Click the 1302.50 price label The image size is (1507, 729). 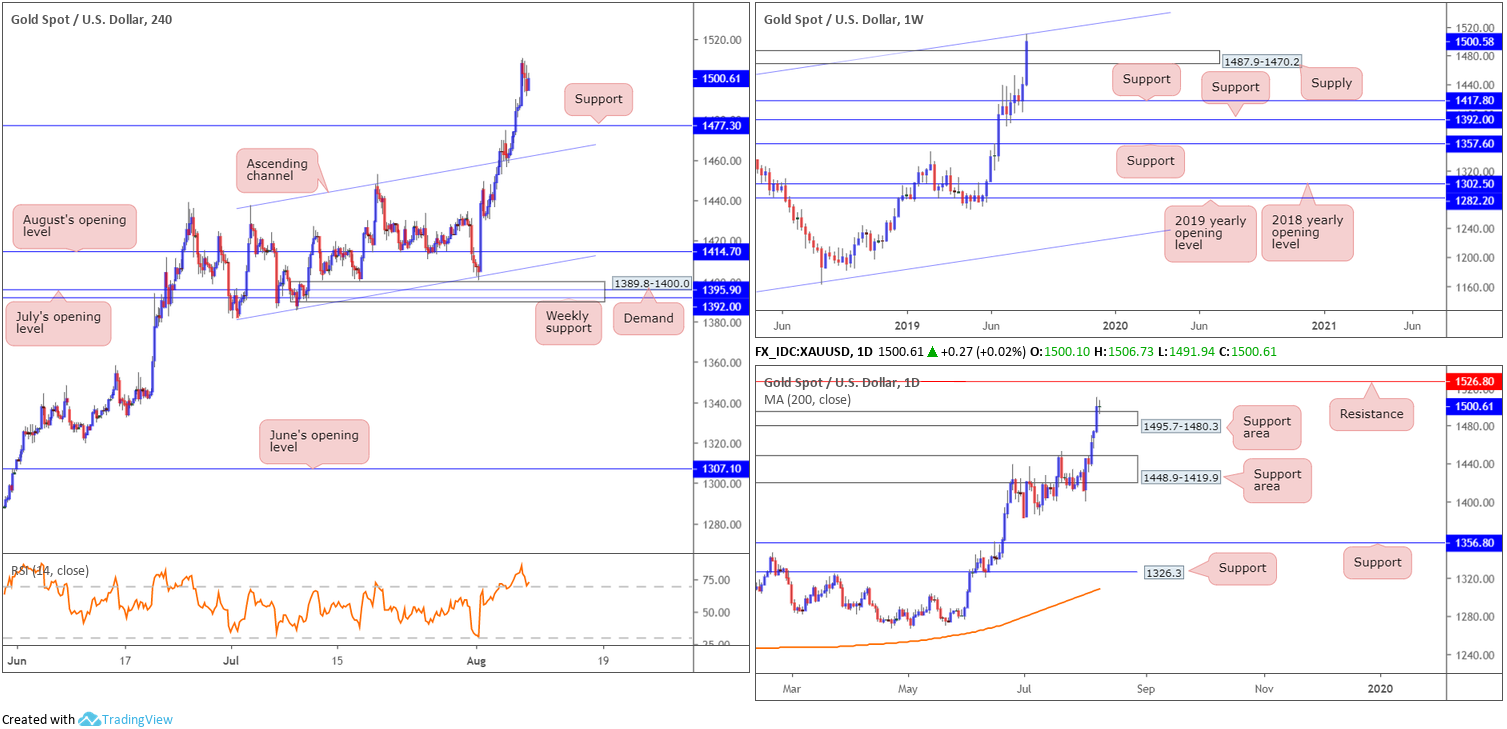pyautogui.click(x=1475, y=184)
